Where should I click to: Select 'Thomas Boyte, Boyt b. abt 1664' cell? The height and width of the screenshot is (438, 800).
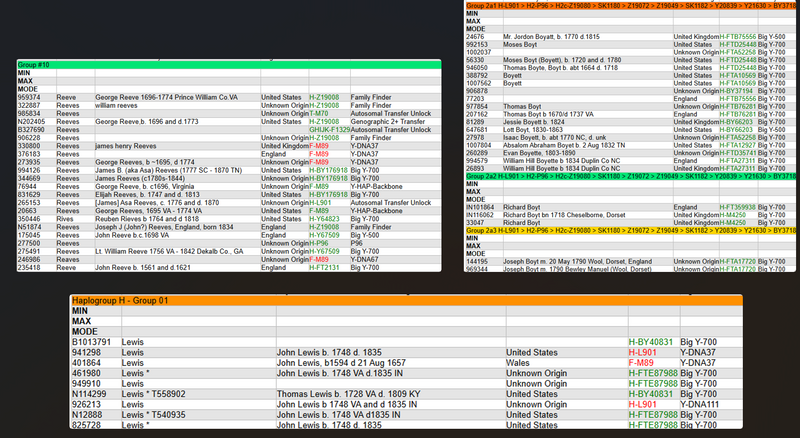560,67
